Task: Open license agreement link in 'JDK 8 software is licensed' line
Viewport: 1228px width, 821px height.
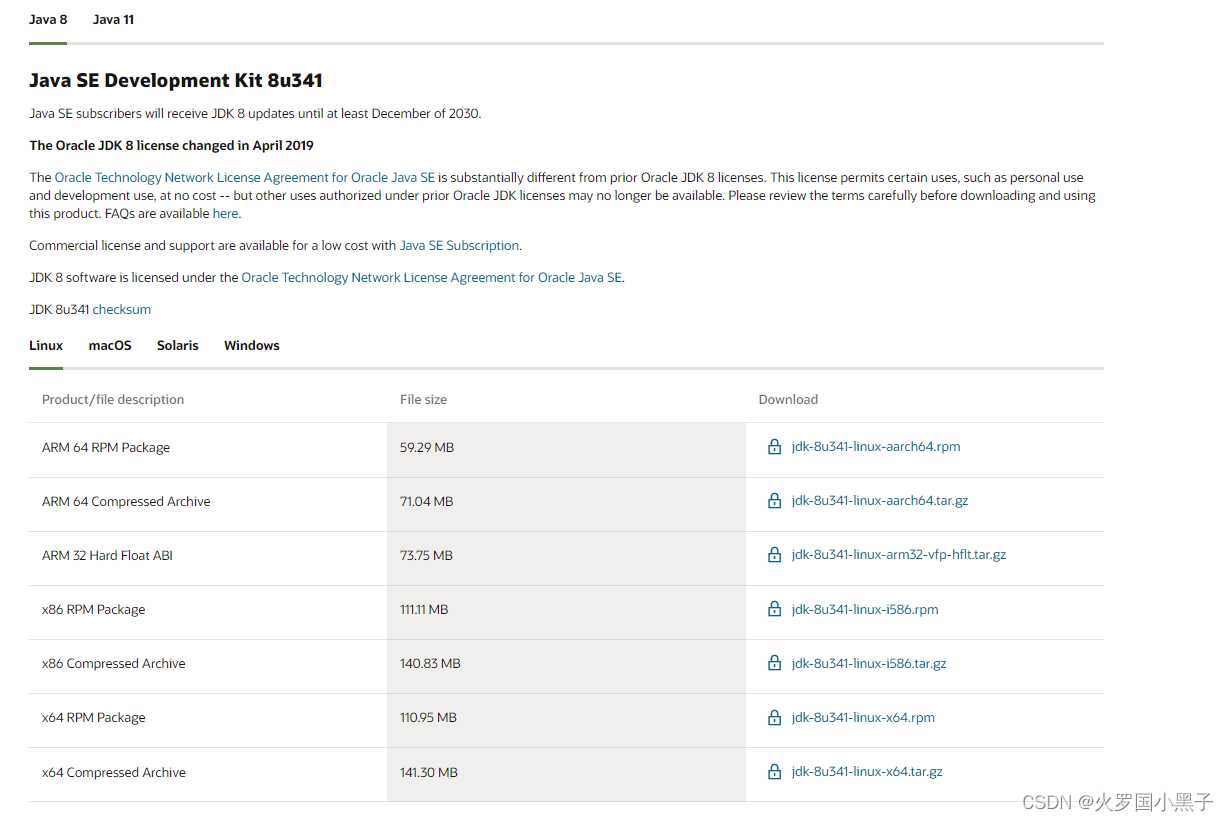Action: (431, 278)
